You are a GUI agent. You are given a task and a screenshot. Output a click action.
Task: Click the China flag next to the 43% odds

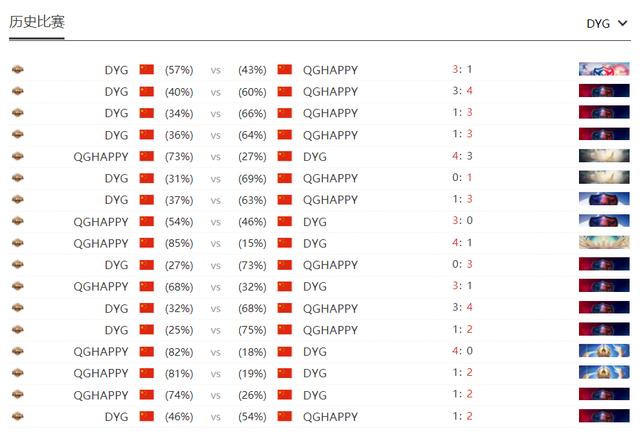click(284, 70)
